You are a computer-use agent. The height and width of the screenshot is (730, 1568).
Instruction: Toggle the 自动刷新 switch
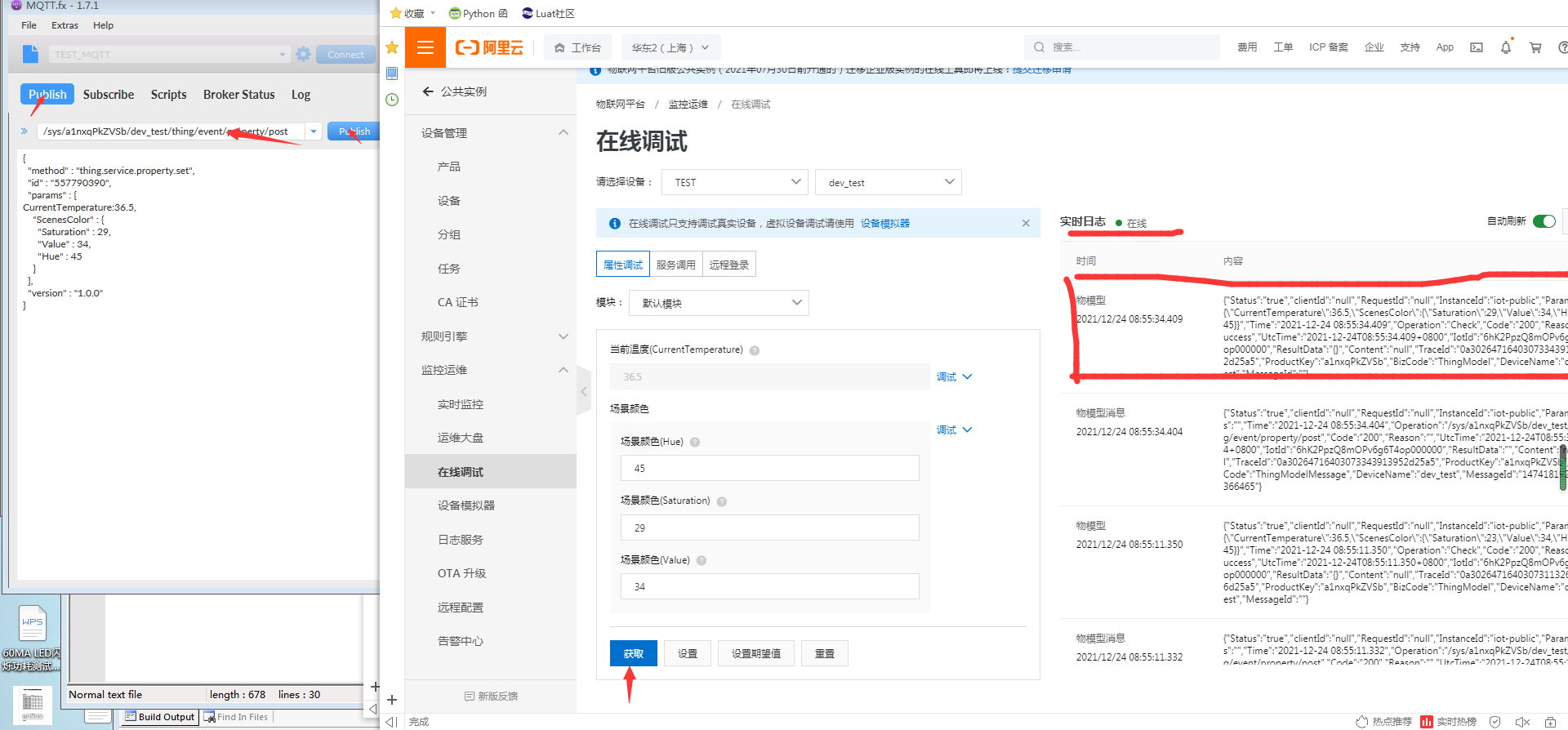1544,221
